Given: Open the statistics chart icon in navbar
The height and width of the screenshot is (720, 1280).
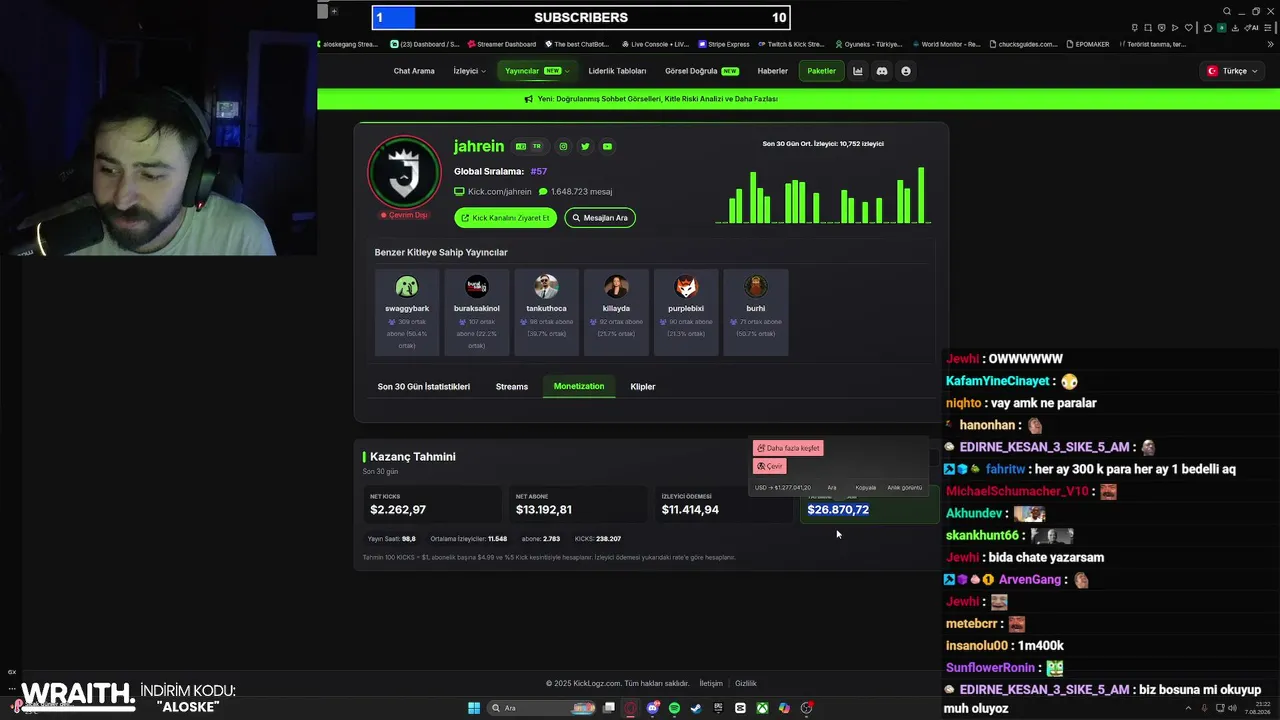Looking at the screenshot, I should [857, 71].
